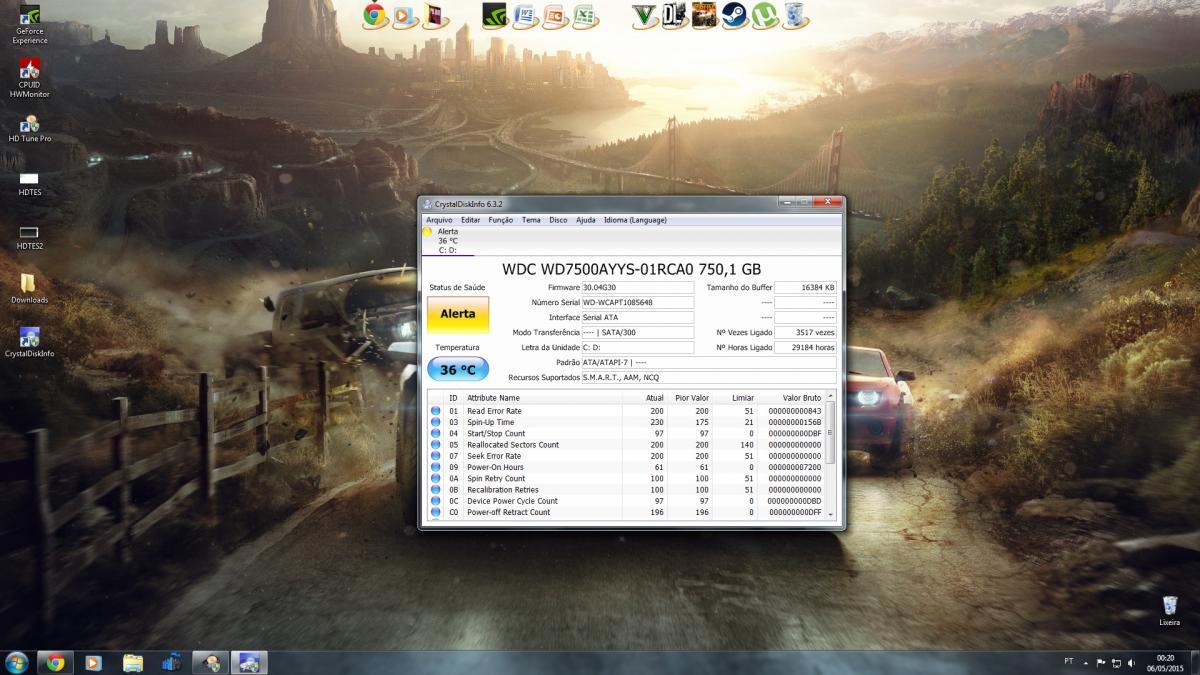Launch Excel from the top dock
Viewport: 1200px width, 675px height.
[584, 14]
